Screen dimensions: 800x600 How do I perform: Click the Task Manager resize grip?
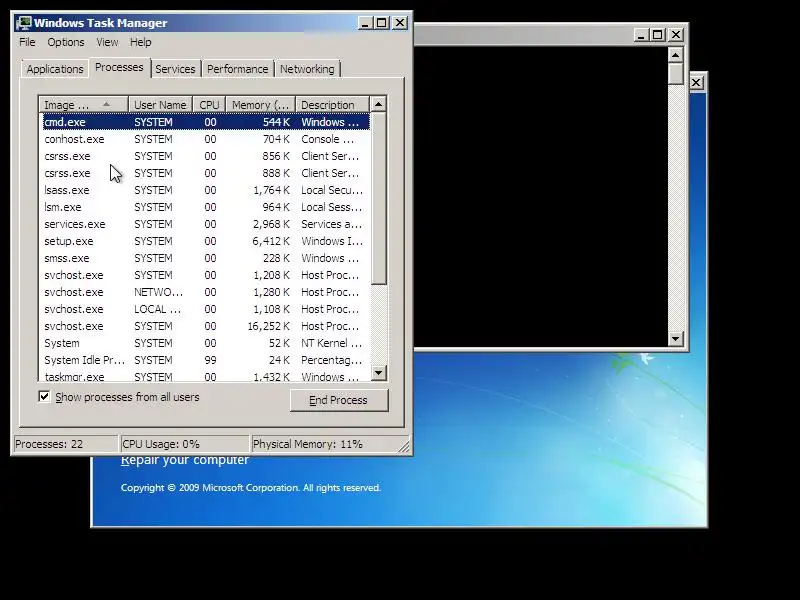click(404, 447)
